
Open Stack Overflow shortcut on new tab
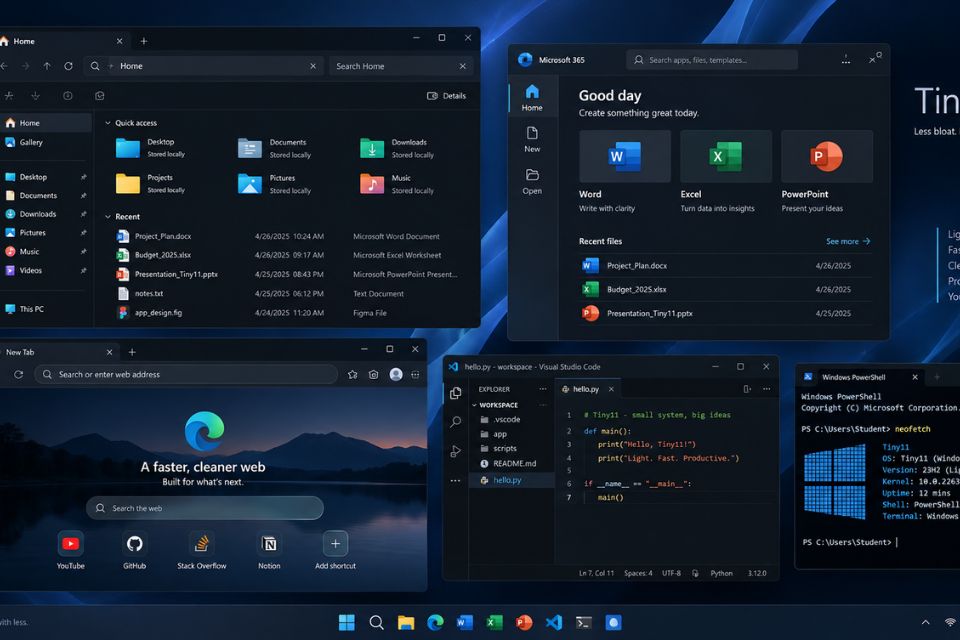201,543
